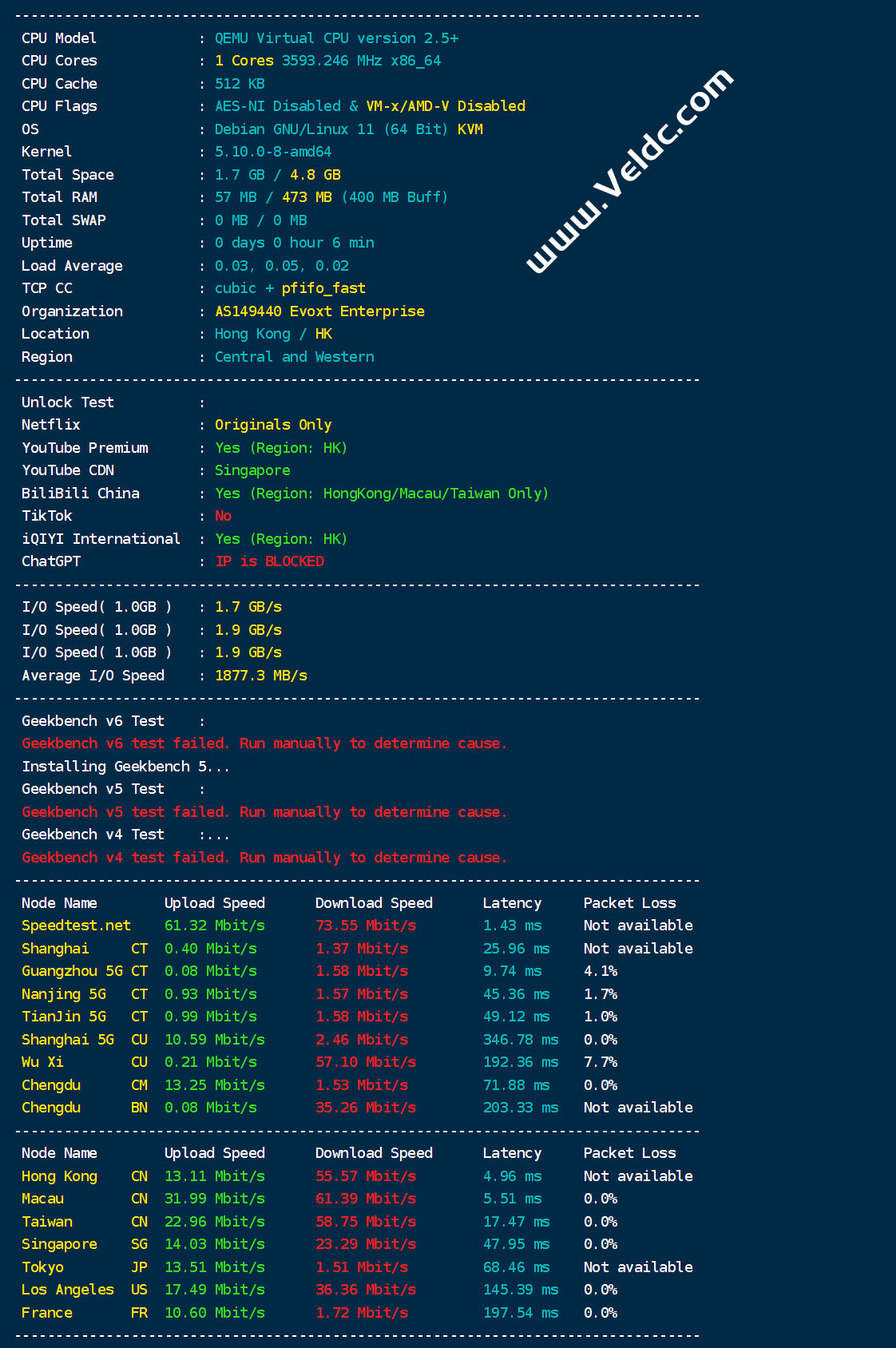The width and height of the screenshot is (896, 1348).
Task: Click the Geekbench v4 test failed message
Action: pos(264,858)
